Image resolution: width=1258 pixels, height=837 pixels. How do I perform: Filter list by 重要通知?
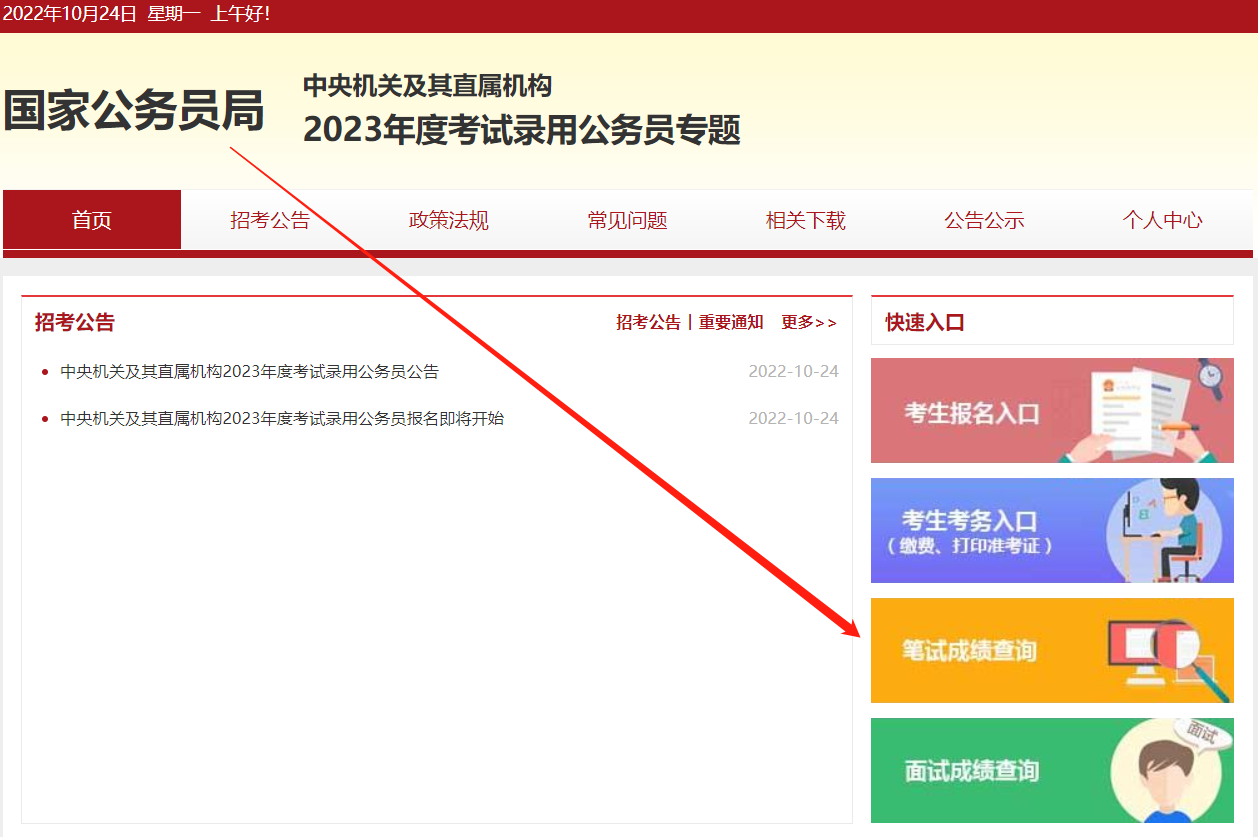731,322
